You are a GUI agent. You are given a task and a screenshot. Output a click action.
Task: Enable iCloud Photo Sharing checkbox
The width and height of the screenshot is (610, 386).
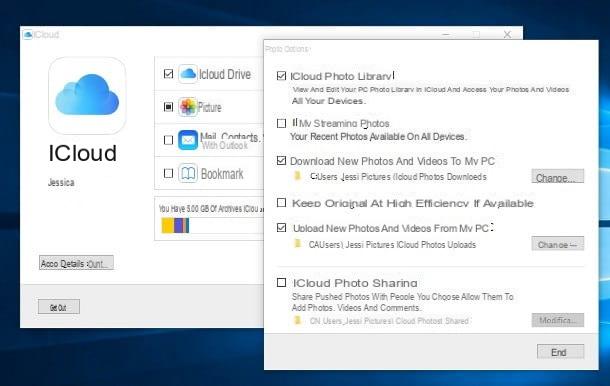281,282
